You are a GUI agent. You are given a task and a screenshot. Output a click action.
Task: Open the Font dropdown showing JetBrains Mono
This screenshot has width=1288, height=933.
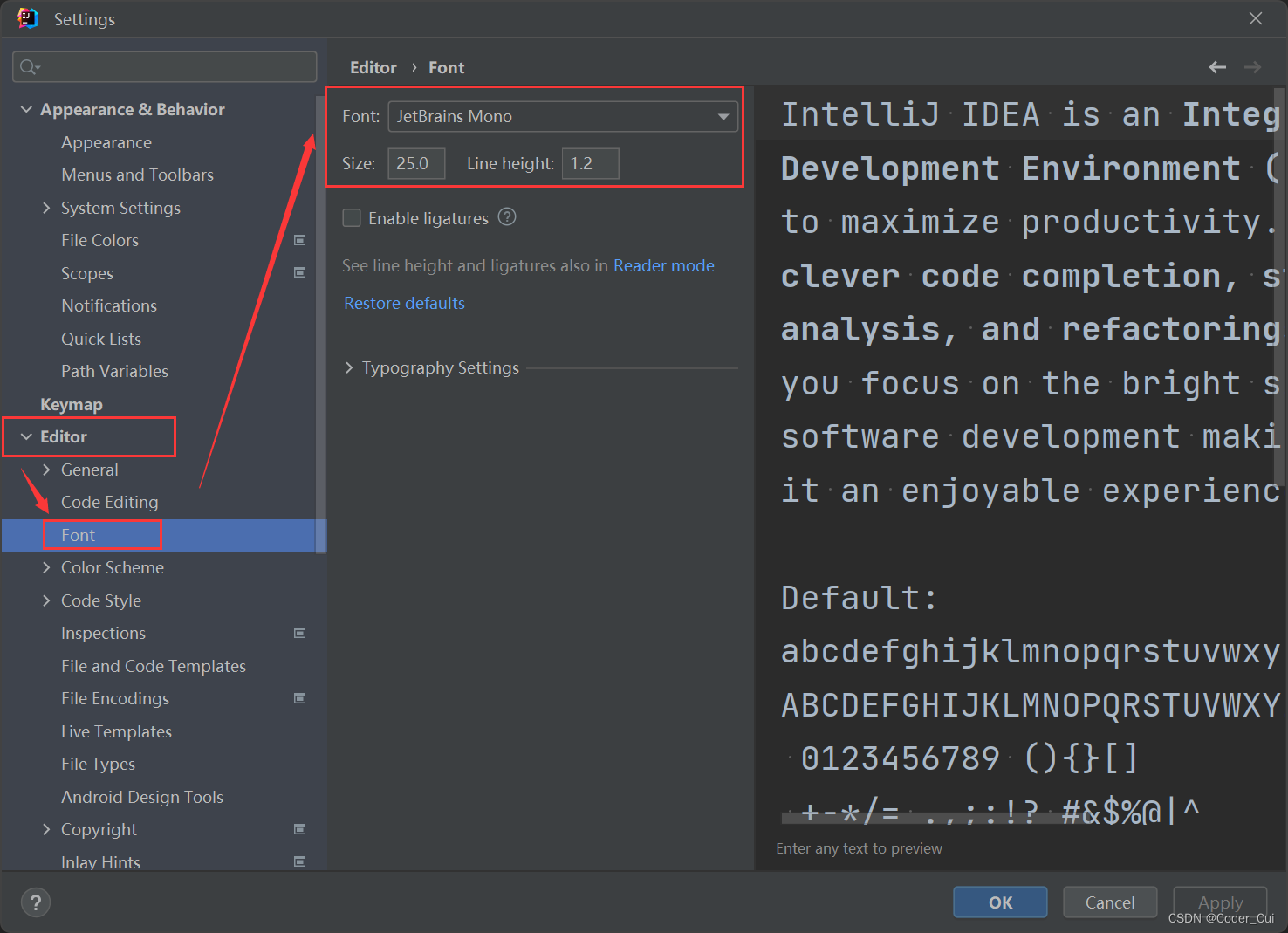pos(563,116)
